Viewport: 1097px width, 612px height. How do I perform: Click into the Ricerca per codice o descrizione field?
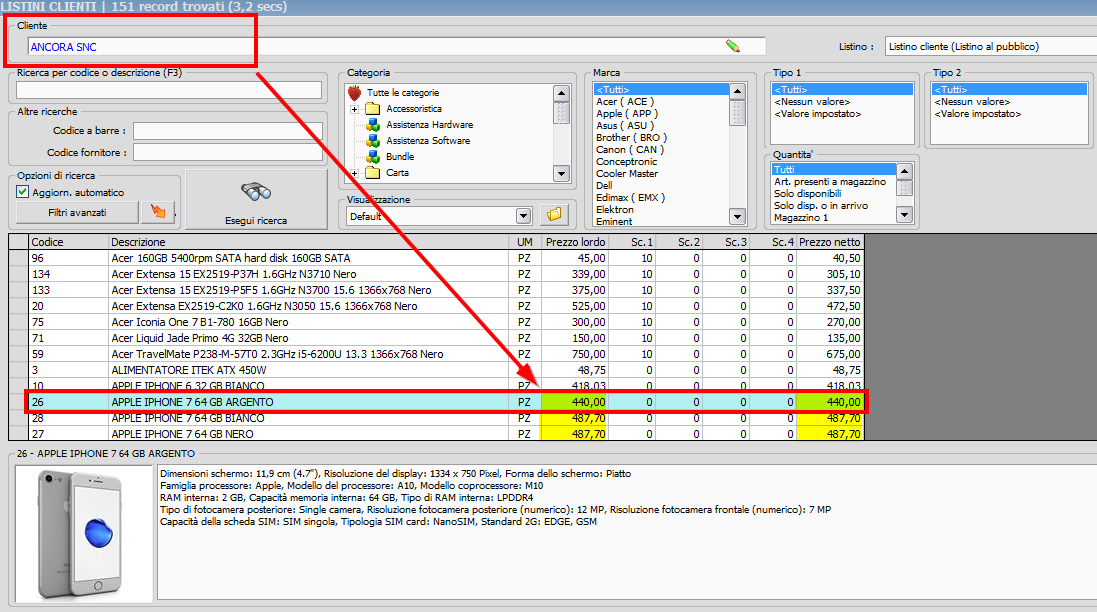pyautogui.click(x=169, y=90)
